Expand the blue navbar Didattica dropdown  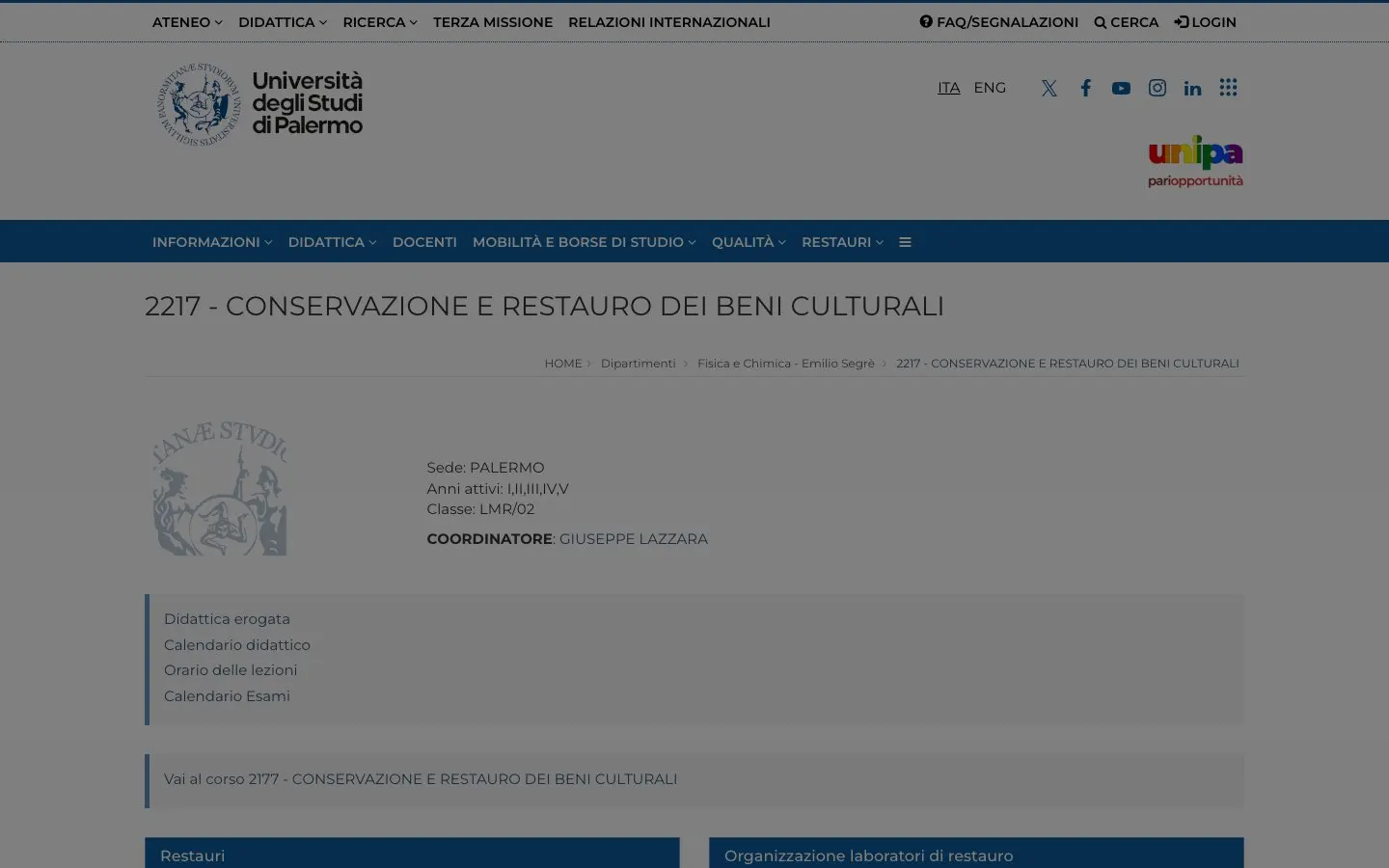(332, 242)
